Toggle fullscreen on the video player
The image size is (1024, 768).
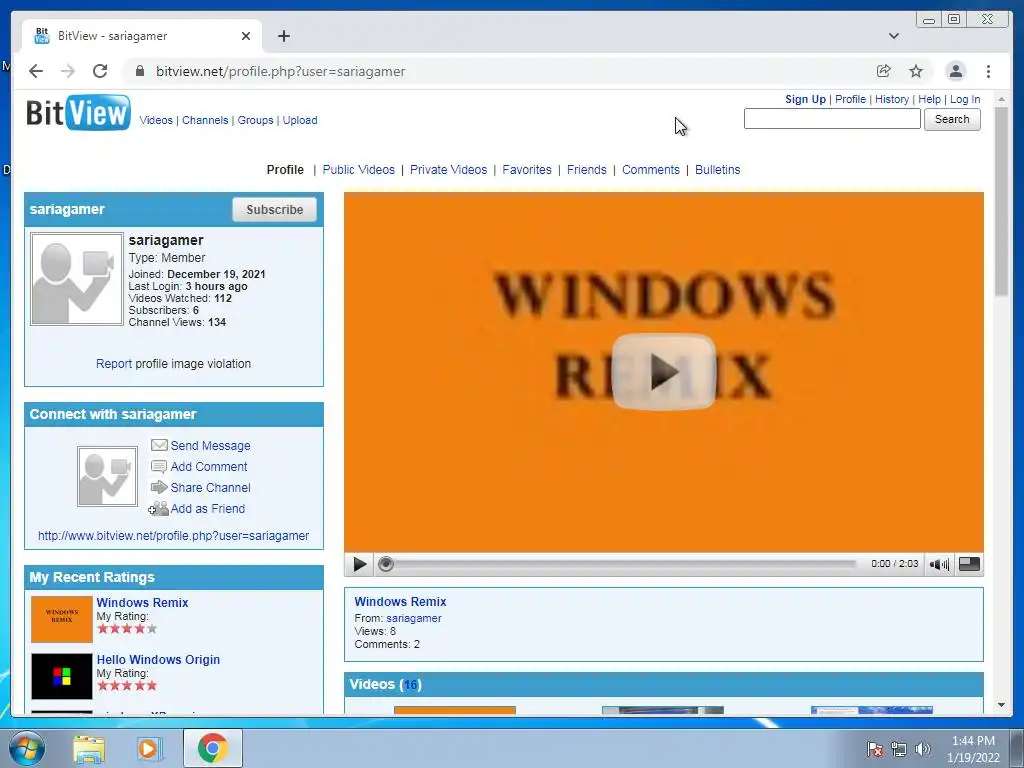(x=969, y=564)
